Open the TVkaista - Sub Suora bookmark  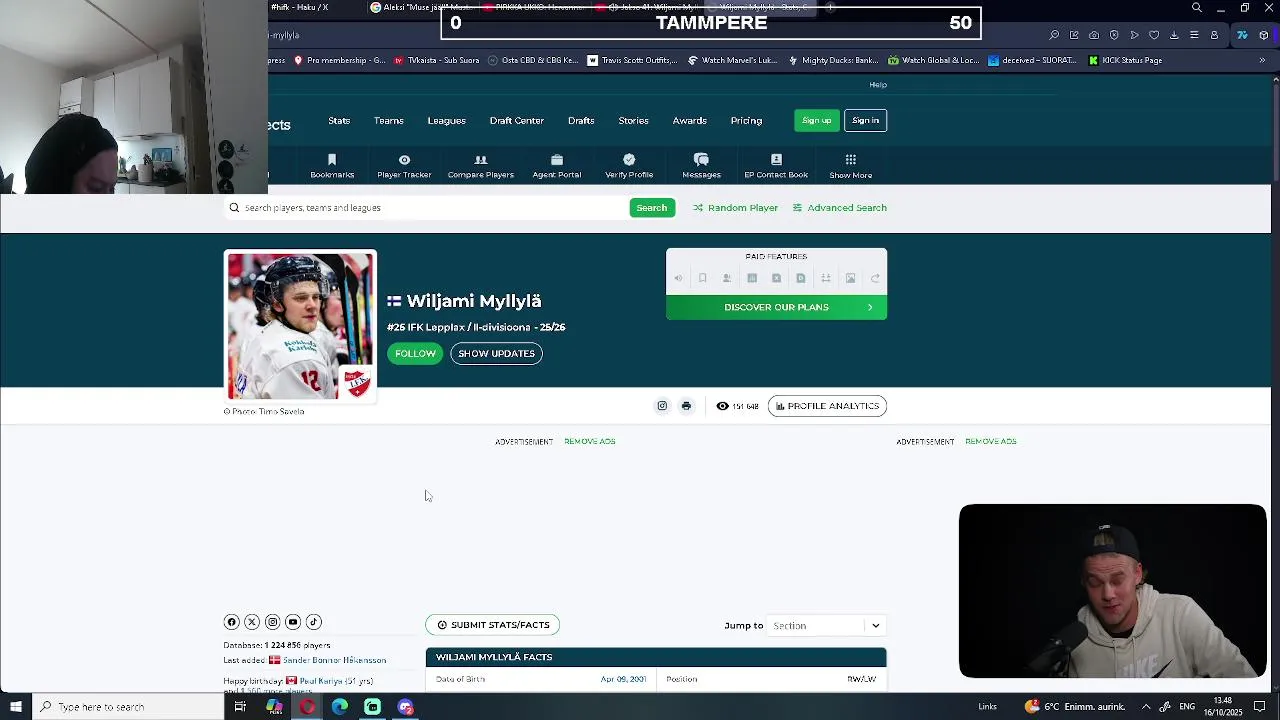[436, 60]
